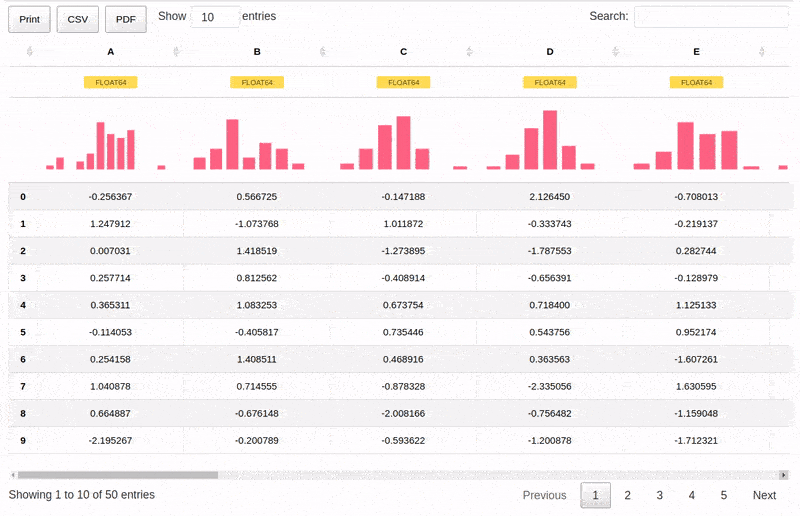Click the histogram for column D
Viewport: 800px width, 516px height.
click(541, 140)
